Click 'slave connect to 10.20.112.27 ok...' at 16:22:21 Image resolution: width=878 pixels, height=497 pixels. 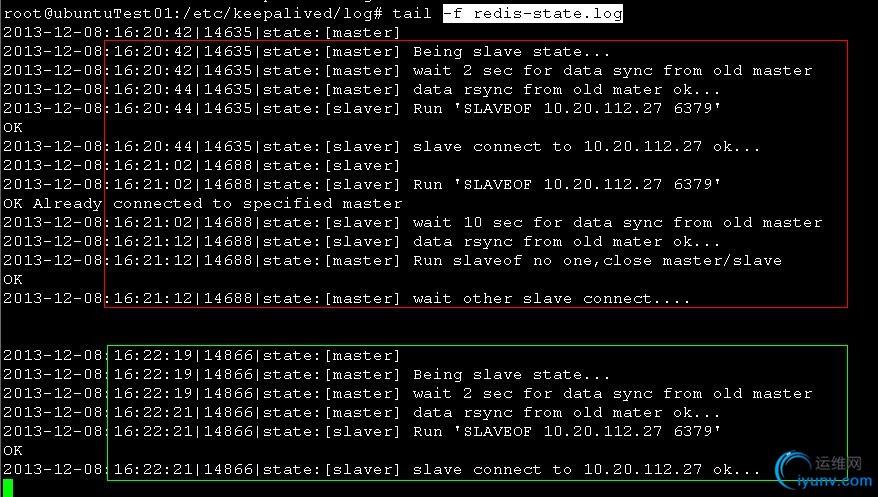586,470
